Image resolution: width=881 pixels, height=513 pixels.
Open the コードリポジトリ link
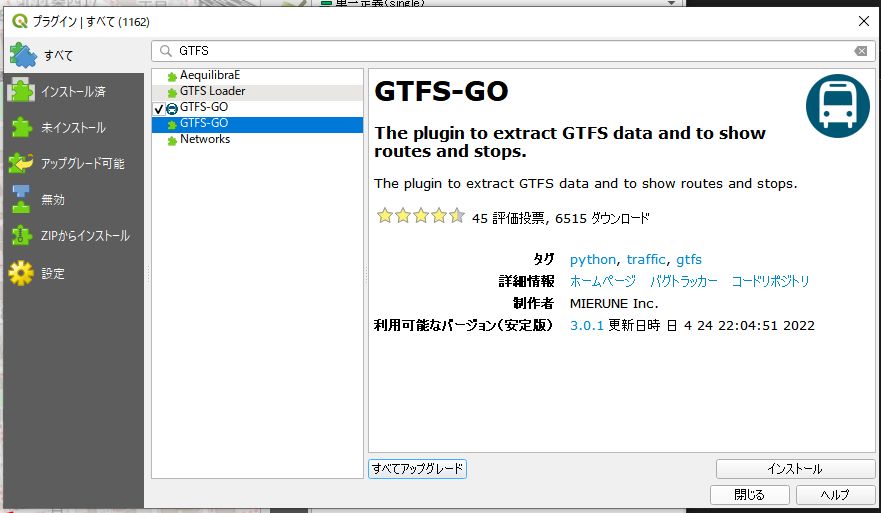pyautogui.click(x=770, y=281)
